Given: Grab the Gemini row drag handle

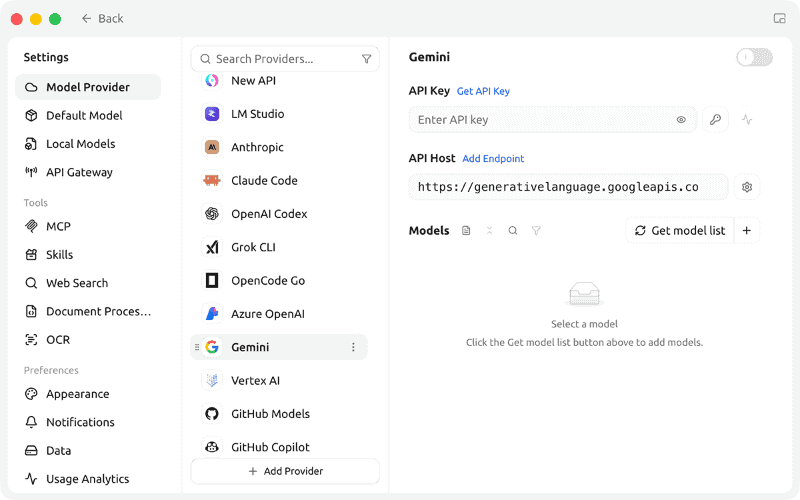Looking at the screenshot, I should pos(197,347).
